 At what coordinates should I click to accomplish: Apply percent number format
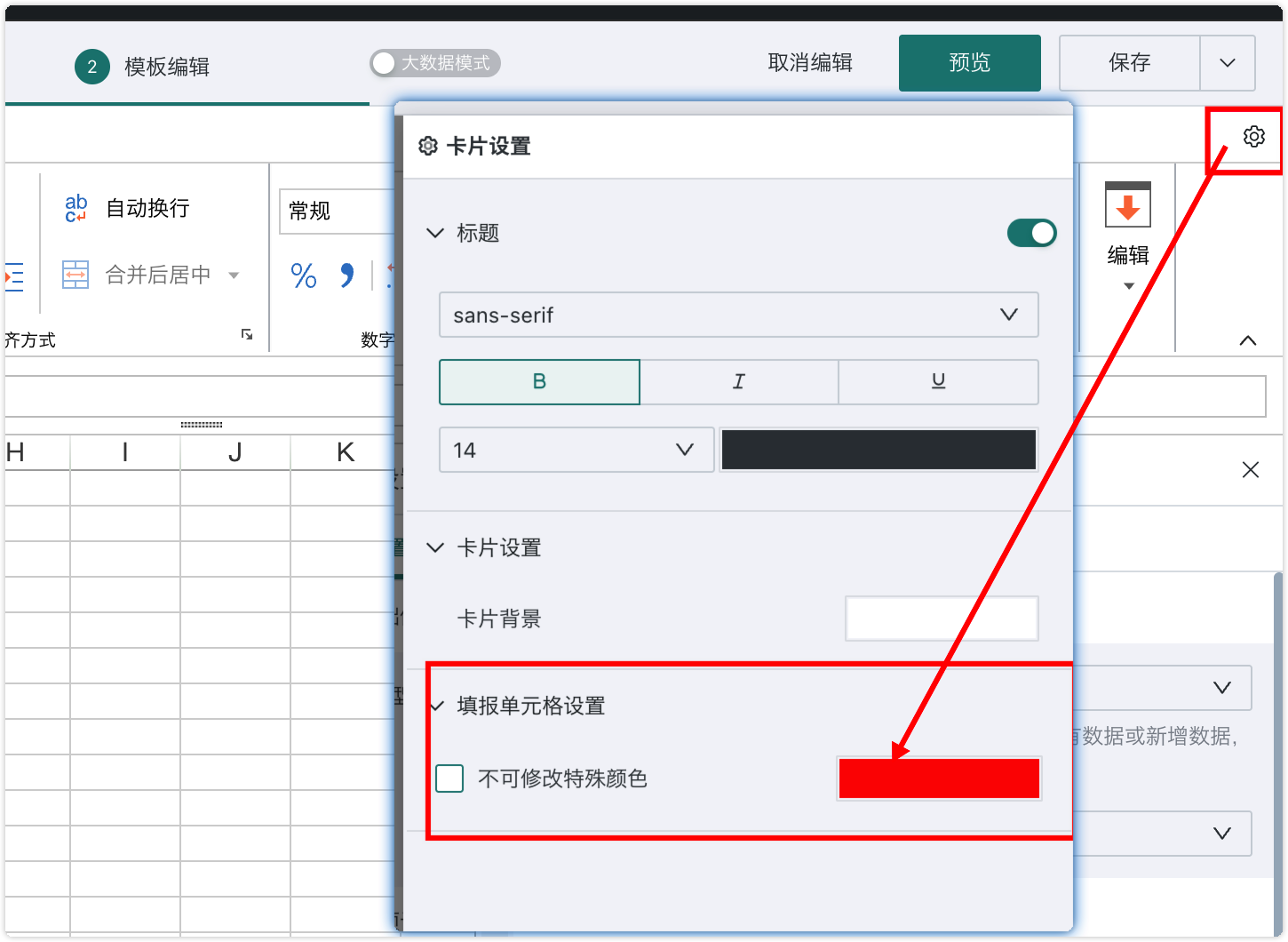[302, 276]
